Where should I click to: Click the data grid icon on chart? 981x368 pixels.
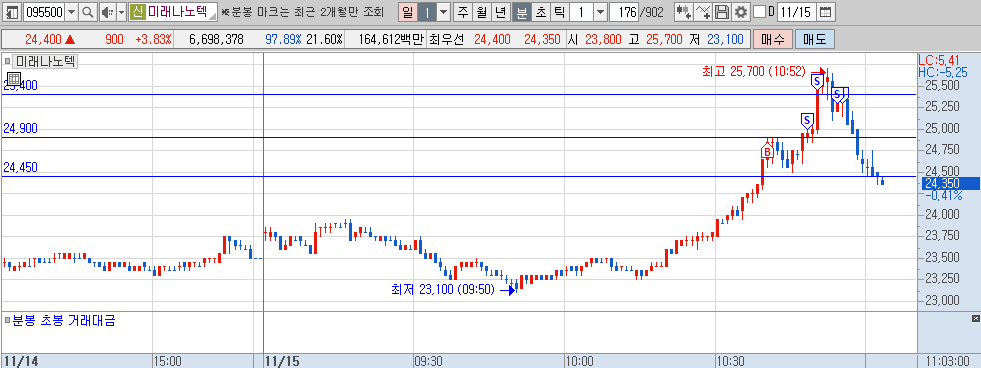pos(13,79)
